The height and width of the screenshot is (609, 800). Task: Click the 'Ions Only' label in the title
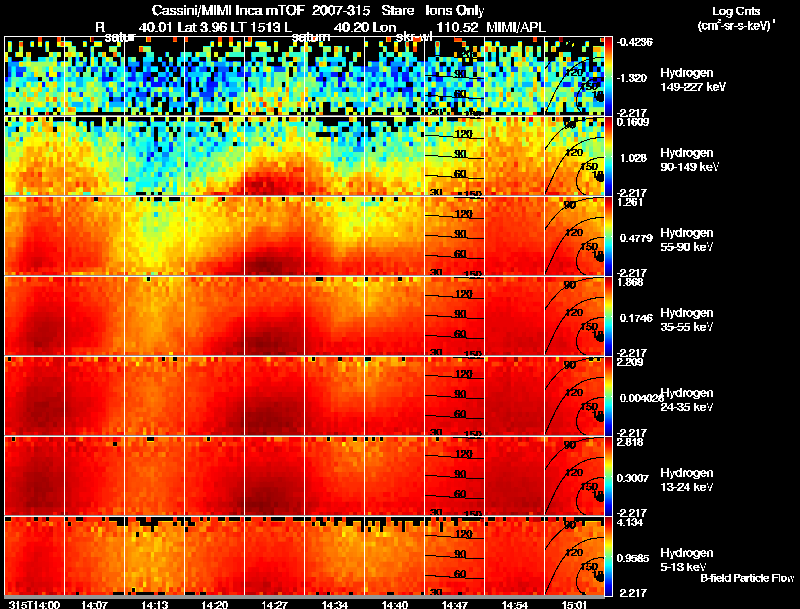[x=455, y=10]
